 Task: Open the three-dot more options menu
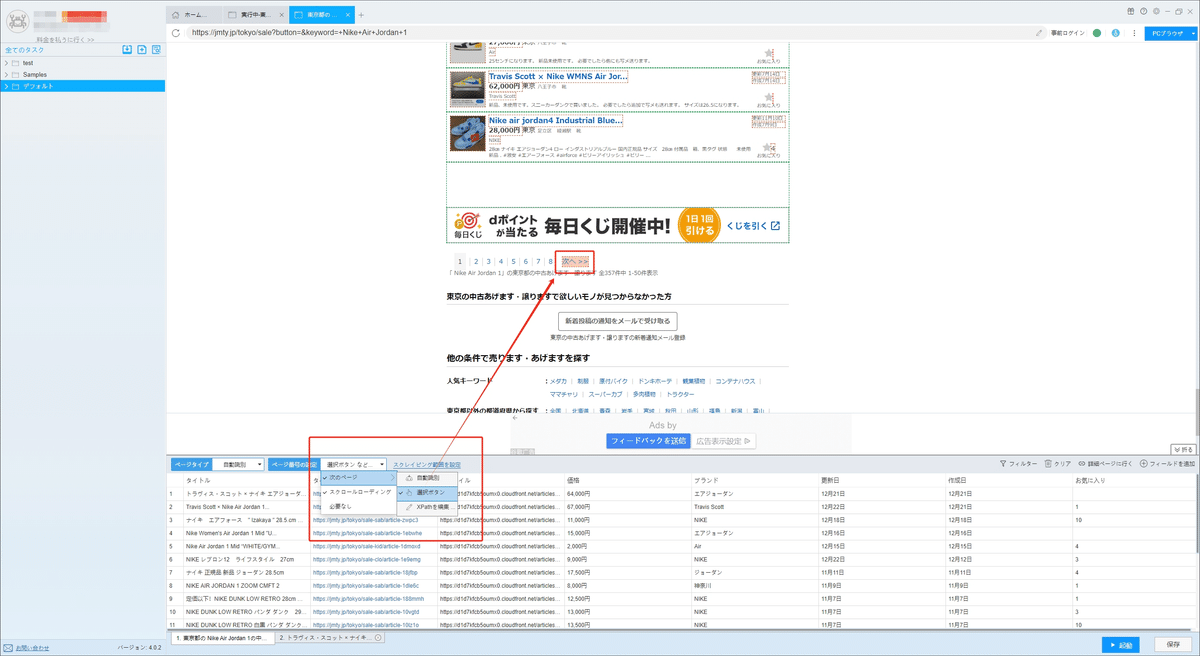(1132, 32)
